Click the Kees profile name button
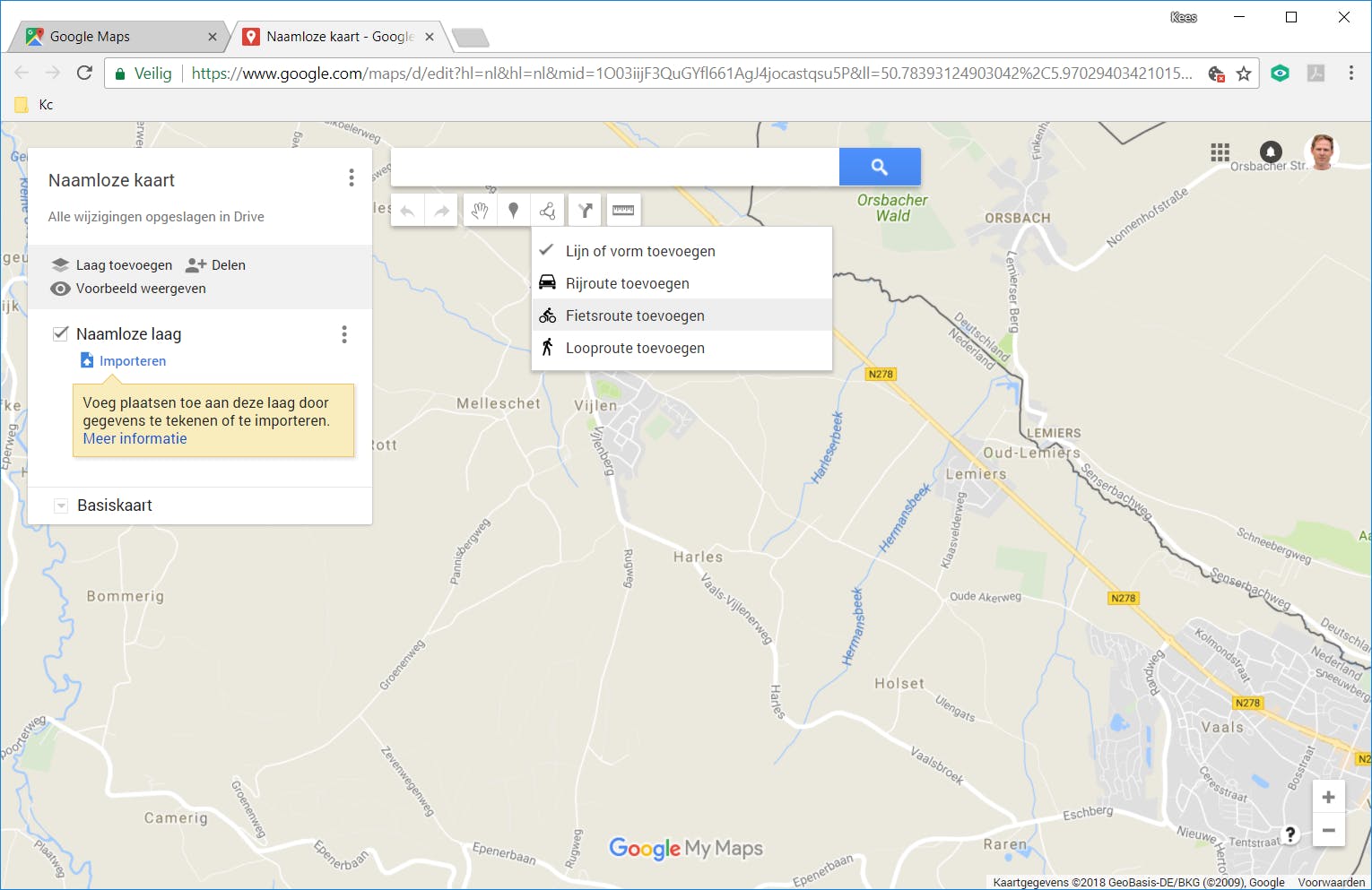Image resolution: width=1372 pixels, height=890 pixels. (1184, 17)
